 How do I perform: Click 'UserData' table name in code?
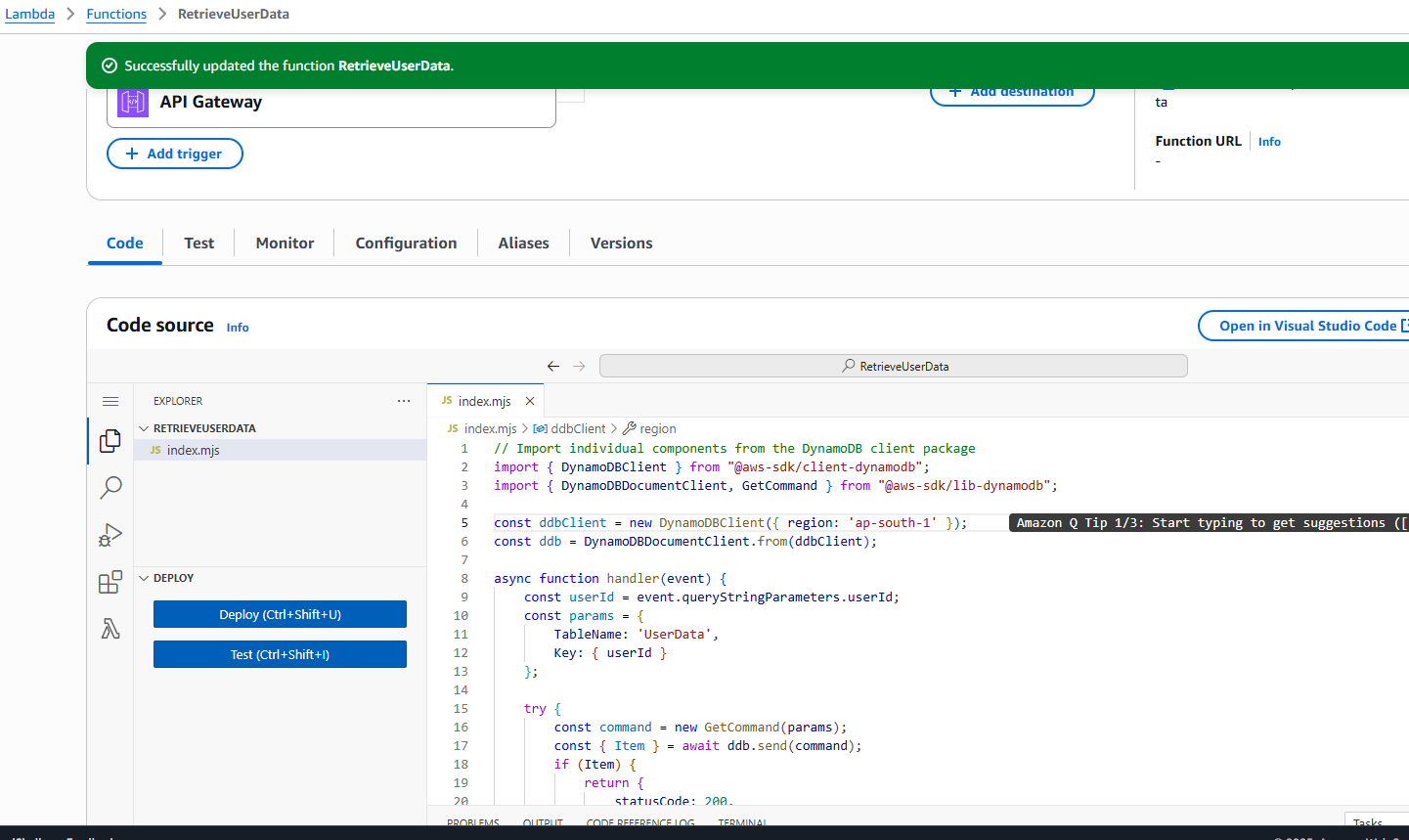(x=674, y=634)
